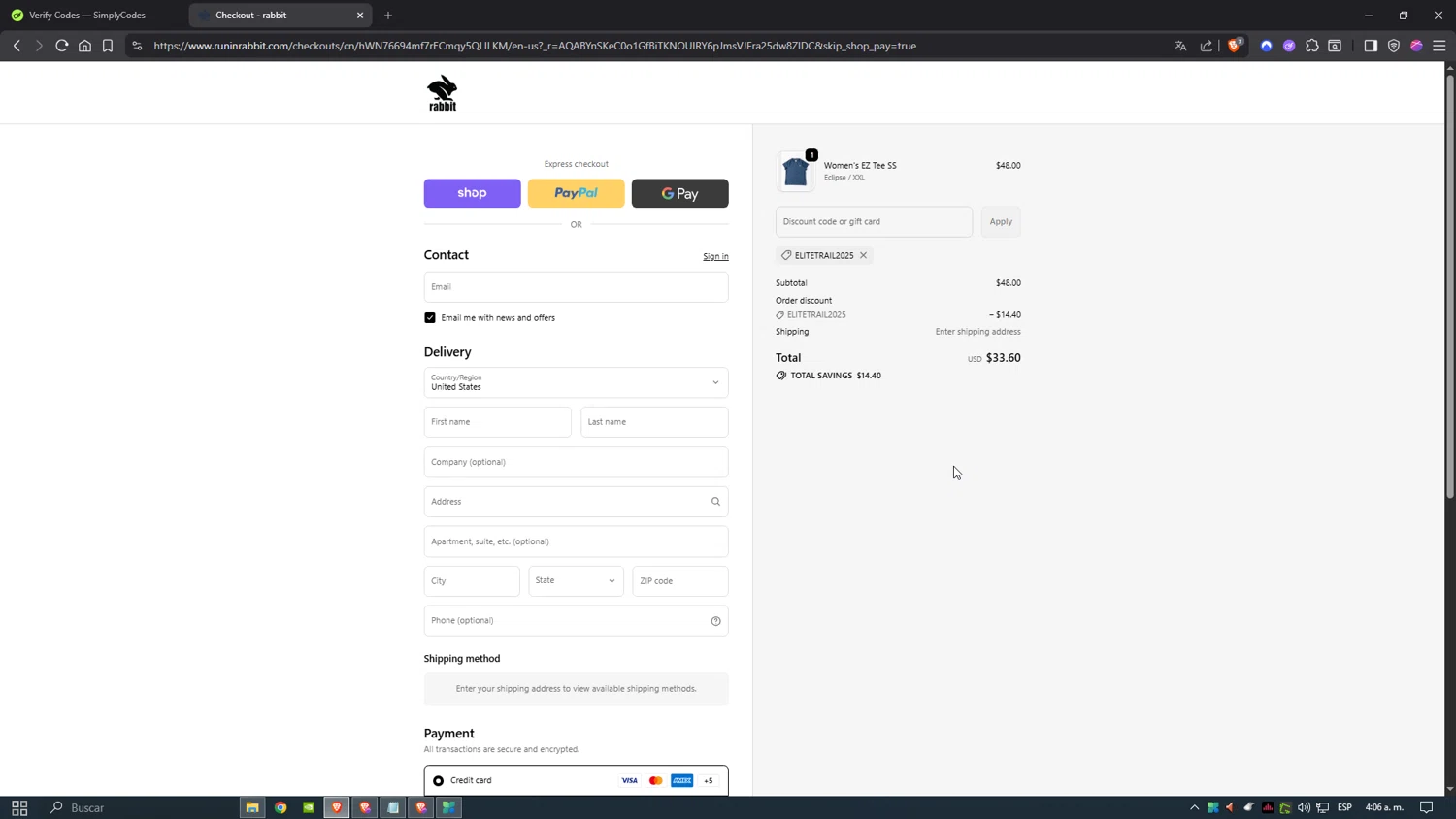Viewport: 1456px width, 819px height.
Task: Show hidden system tray icons
Action: point(1194,807)
